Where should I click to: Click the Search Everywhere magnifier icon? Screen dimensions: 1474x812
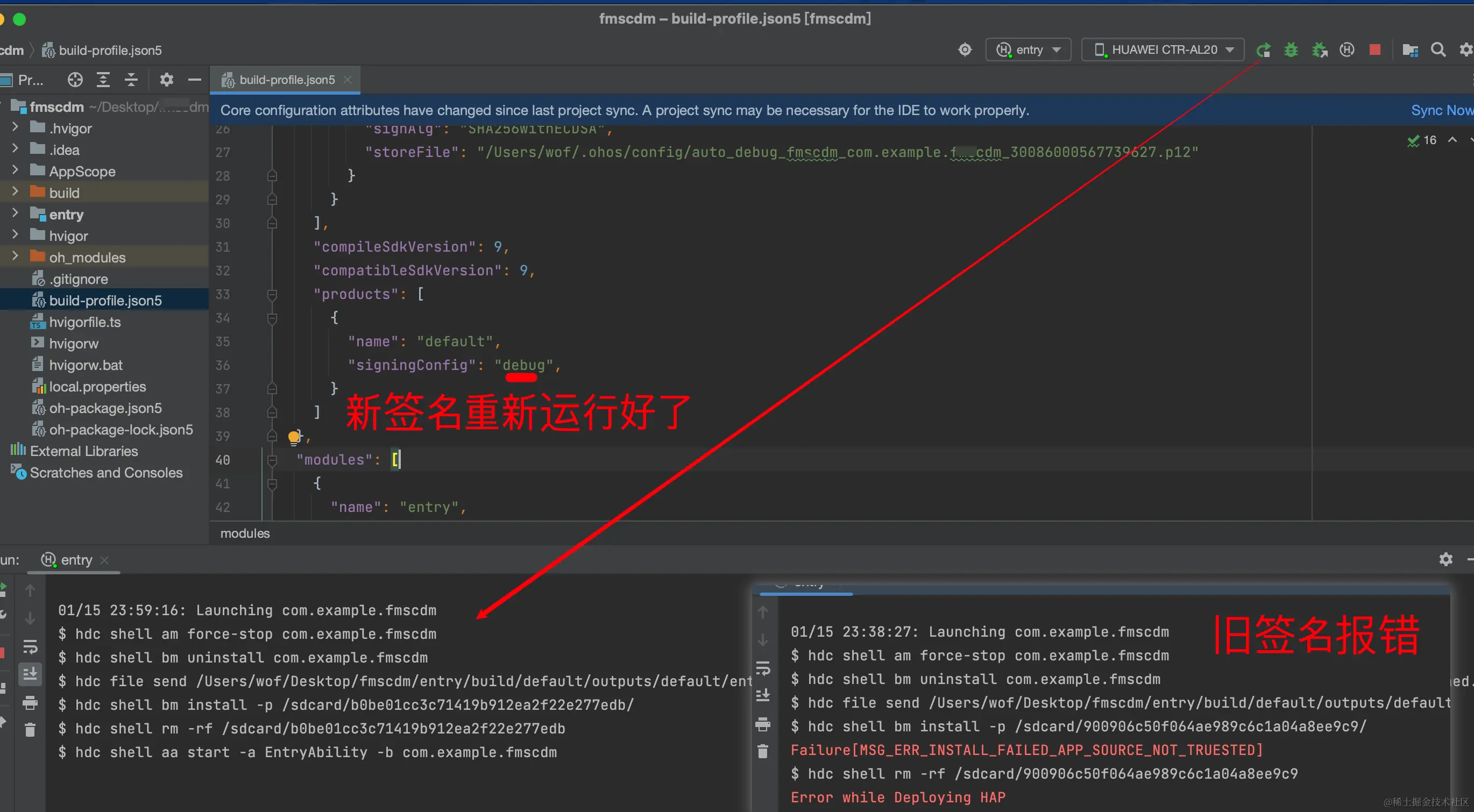1438,51
